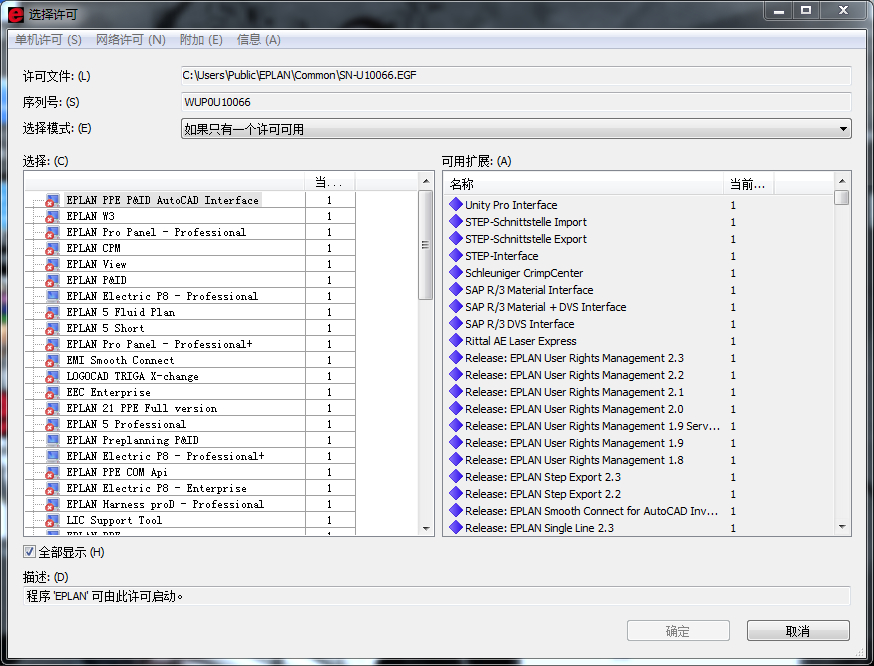Click the 许可文件 path field
This screenshot has height=666, width=874.
516,75
